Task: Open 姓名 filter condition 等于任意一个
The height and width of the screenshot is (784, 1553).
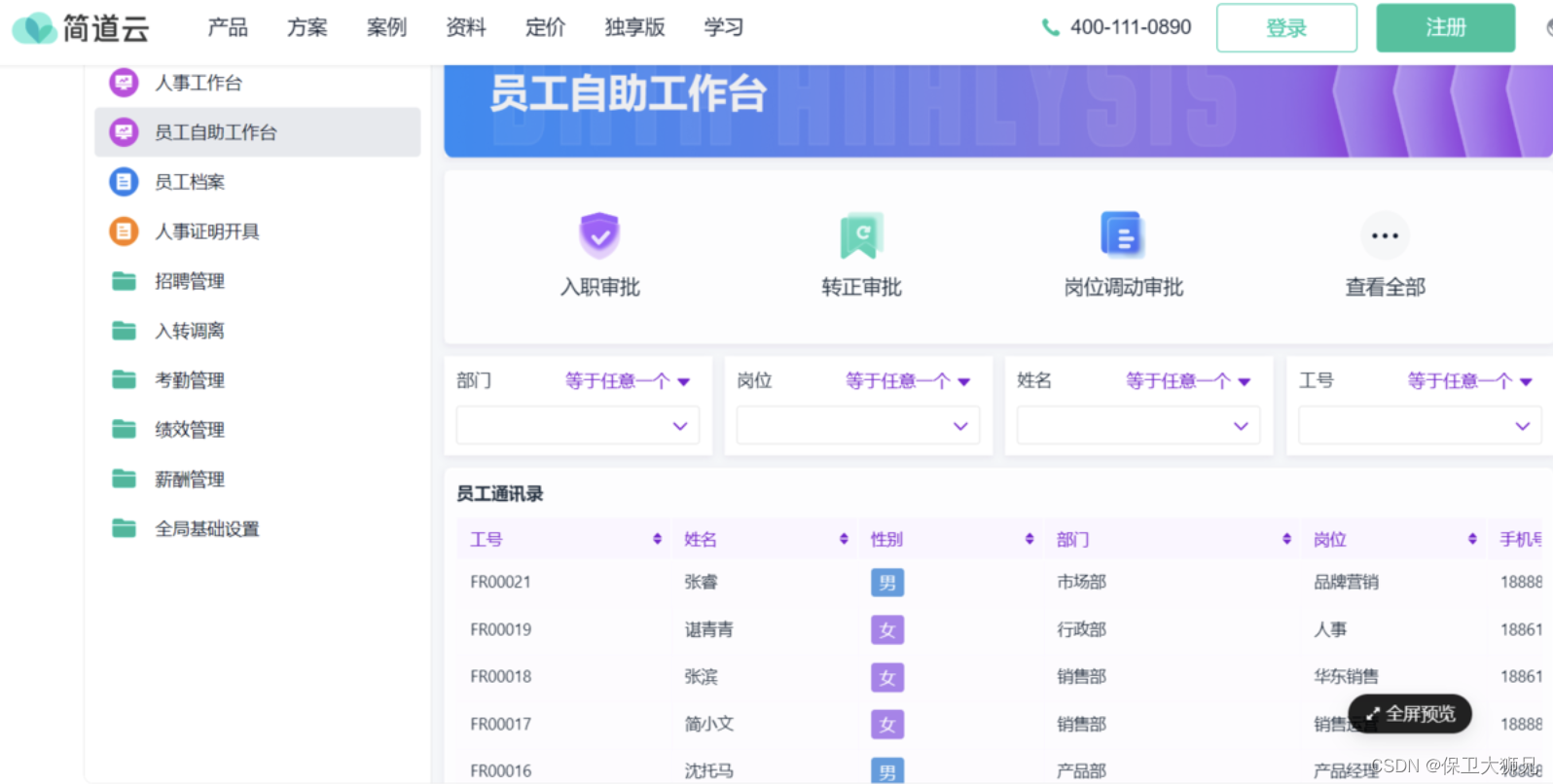Action: coord(1188,380)
